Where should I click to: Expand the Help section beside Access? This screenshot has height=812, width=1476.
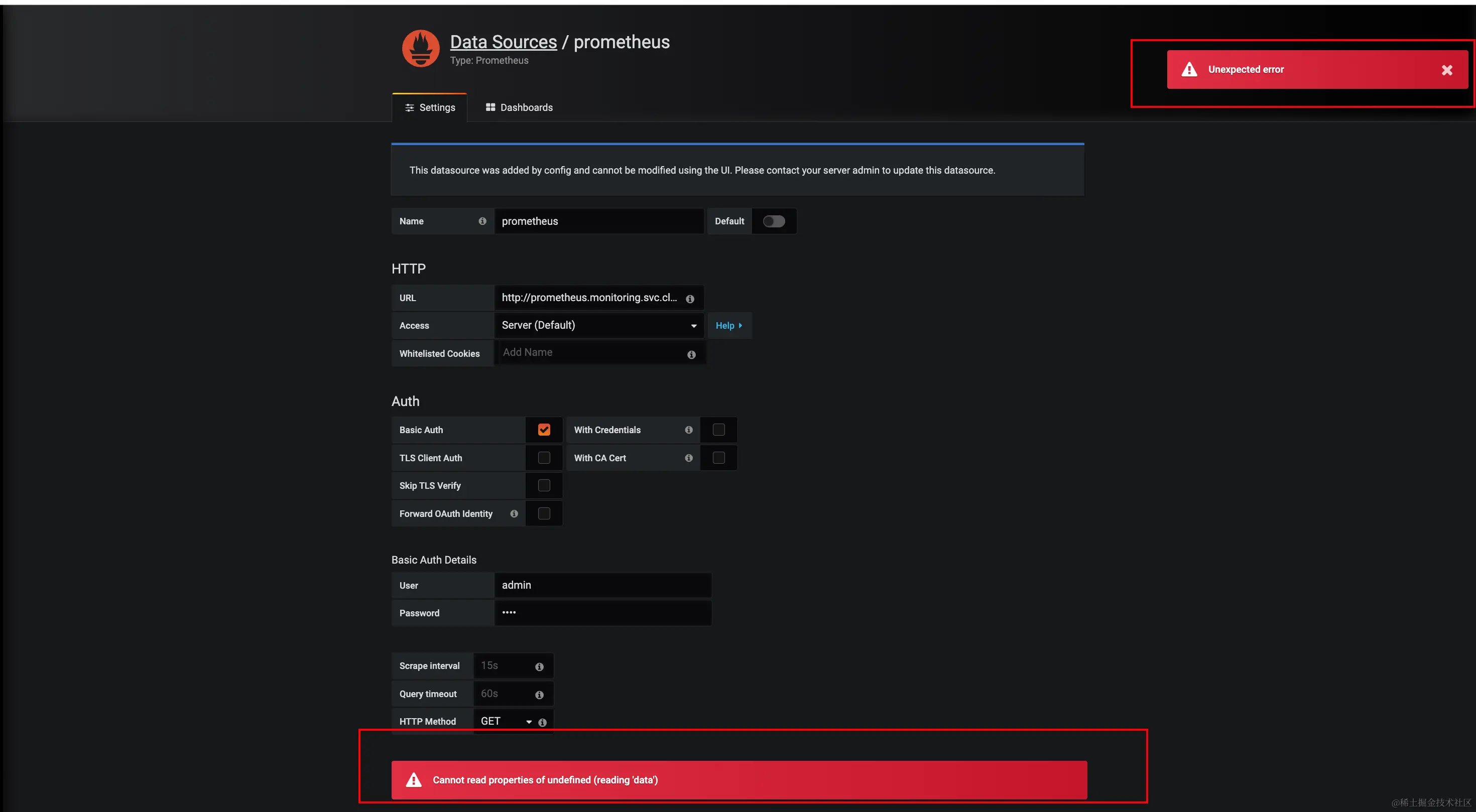[x=728, y=325]
